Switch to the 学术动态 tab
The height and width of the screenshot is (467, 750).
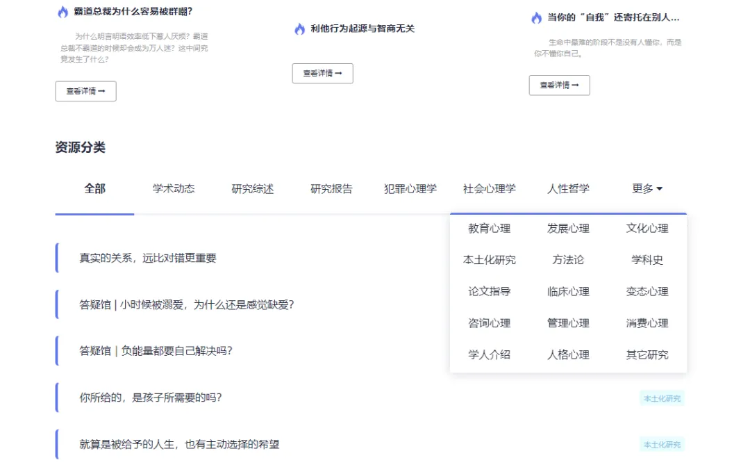pos(173,189)
